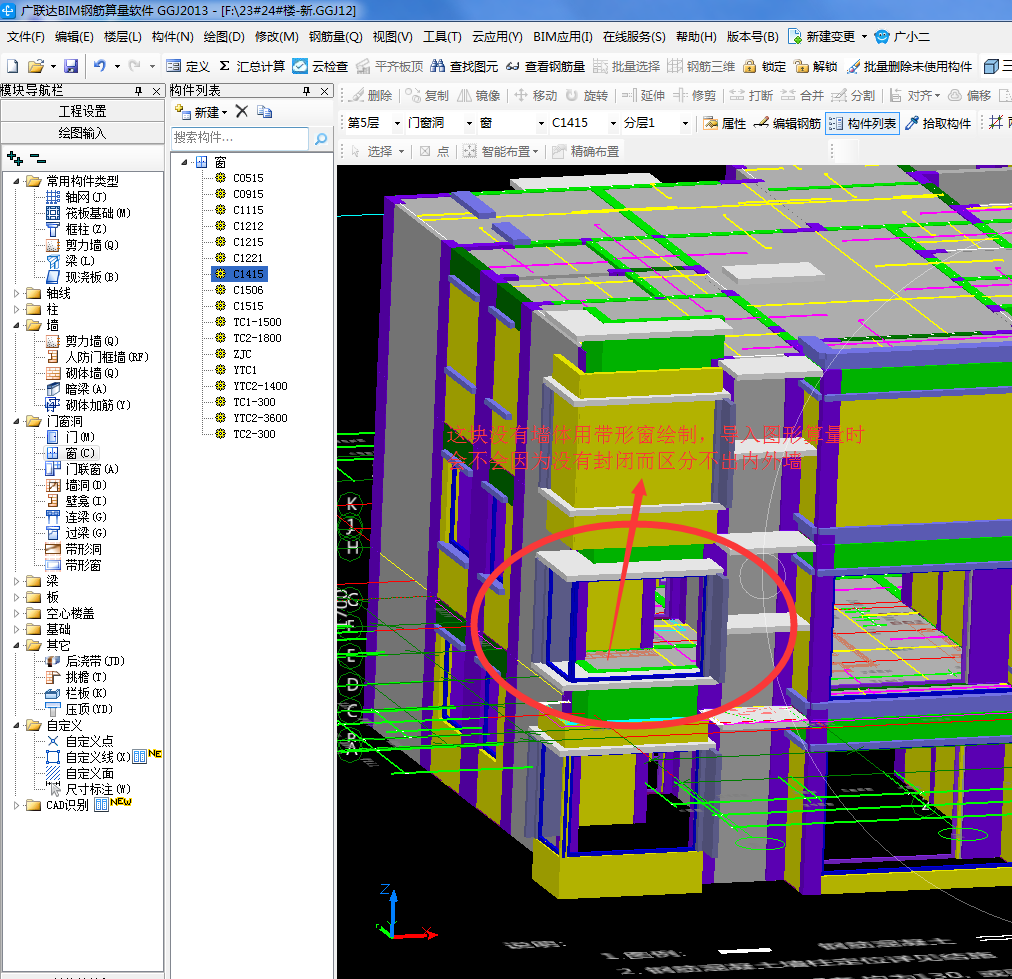Toggle the 构件列表 panel button
The height and width of the screenshot is (979, 1012).
(863, 123)
